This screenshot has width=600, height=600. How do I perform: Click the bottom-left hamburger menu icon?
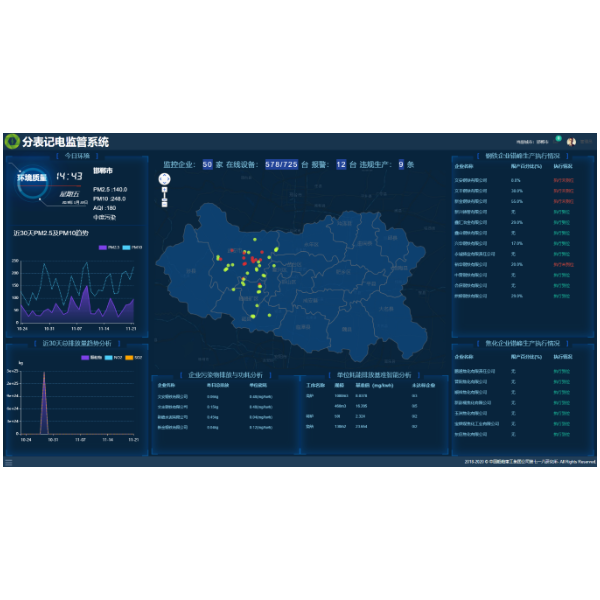9,462
